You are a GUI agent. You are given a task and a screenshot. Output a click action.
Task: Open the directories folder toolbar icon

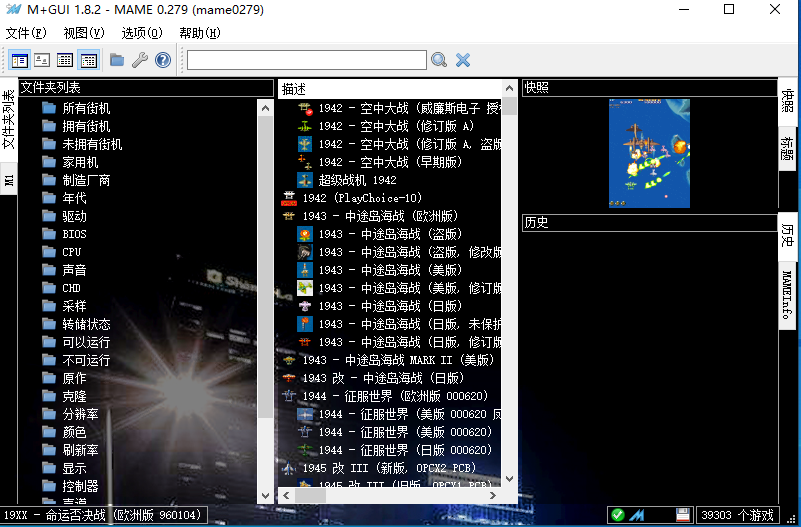point(117,60)
